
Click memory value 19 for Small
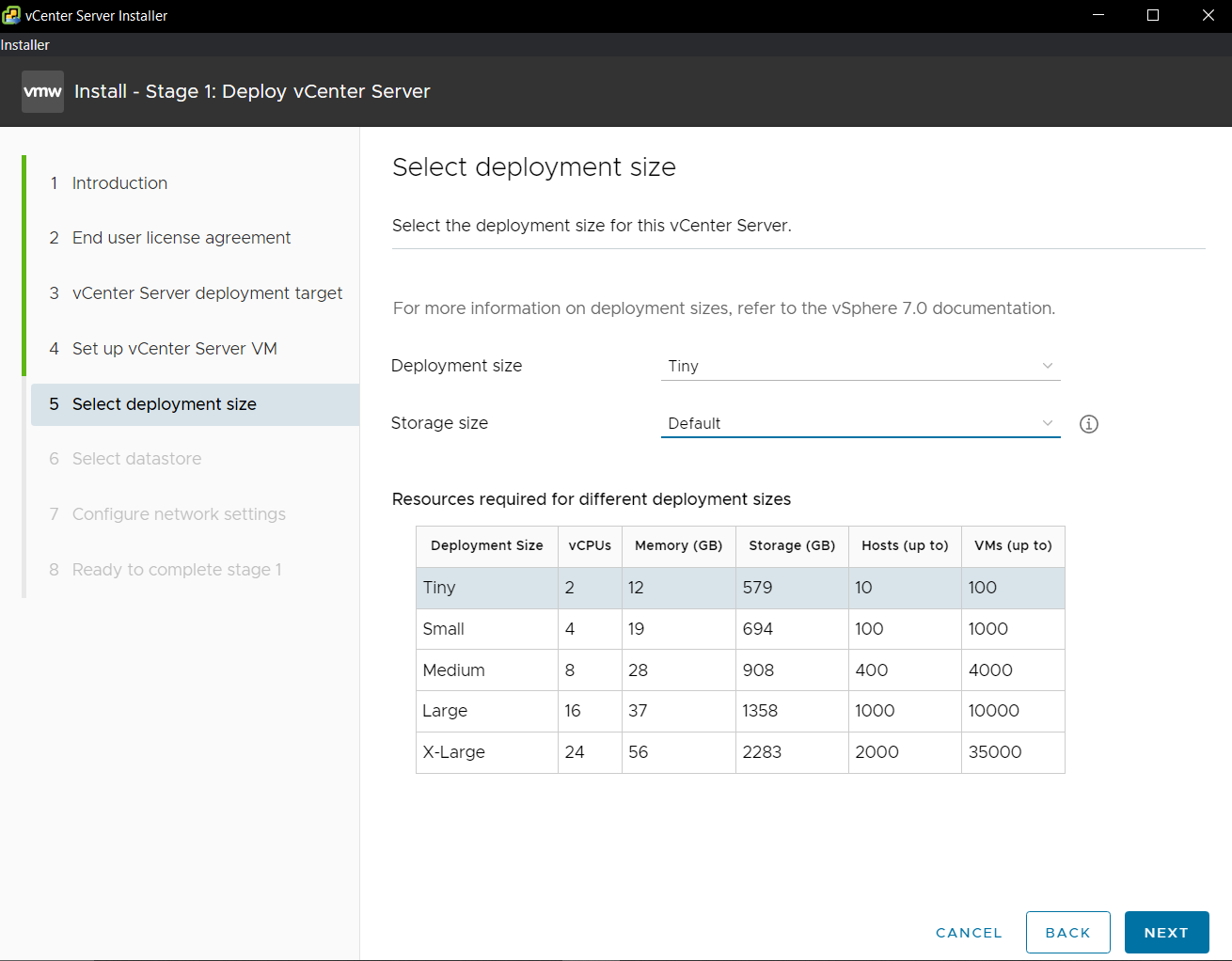(636, 629)
